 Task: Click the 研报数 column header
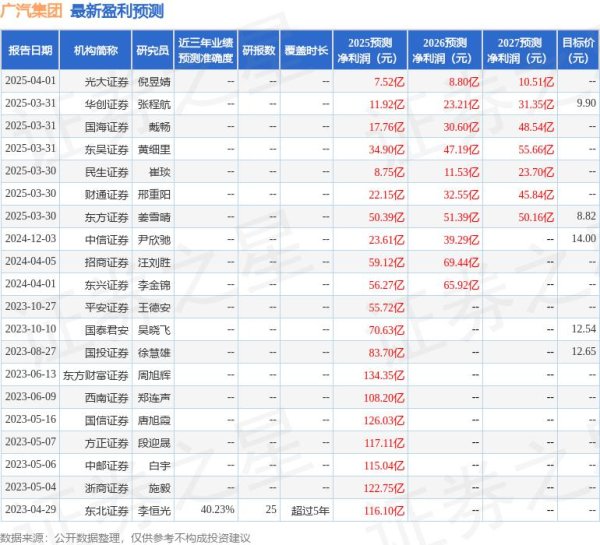[259, 51]
